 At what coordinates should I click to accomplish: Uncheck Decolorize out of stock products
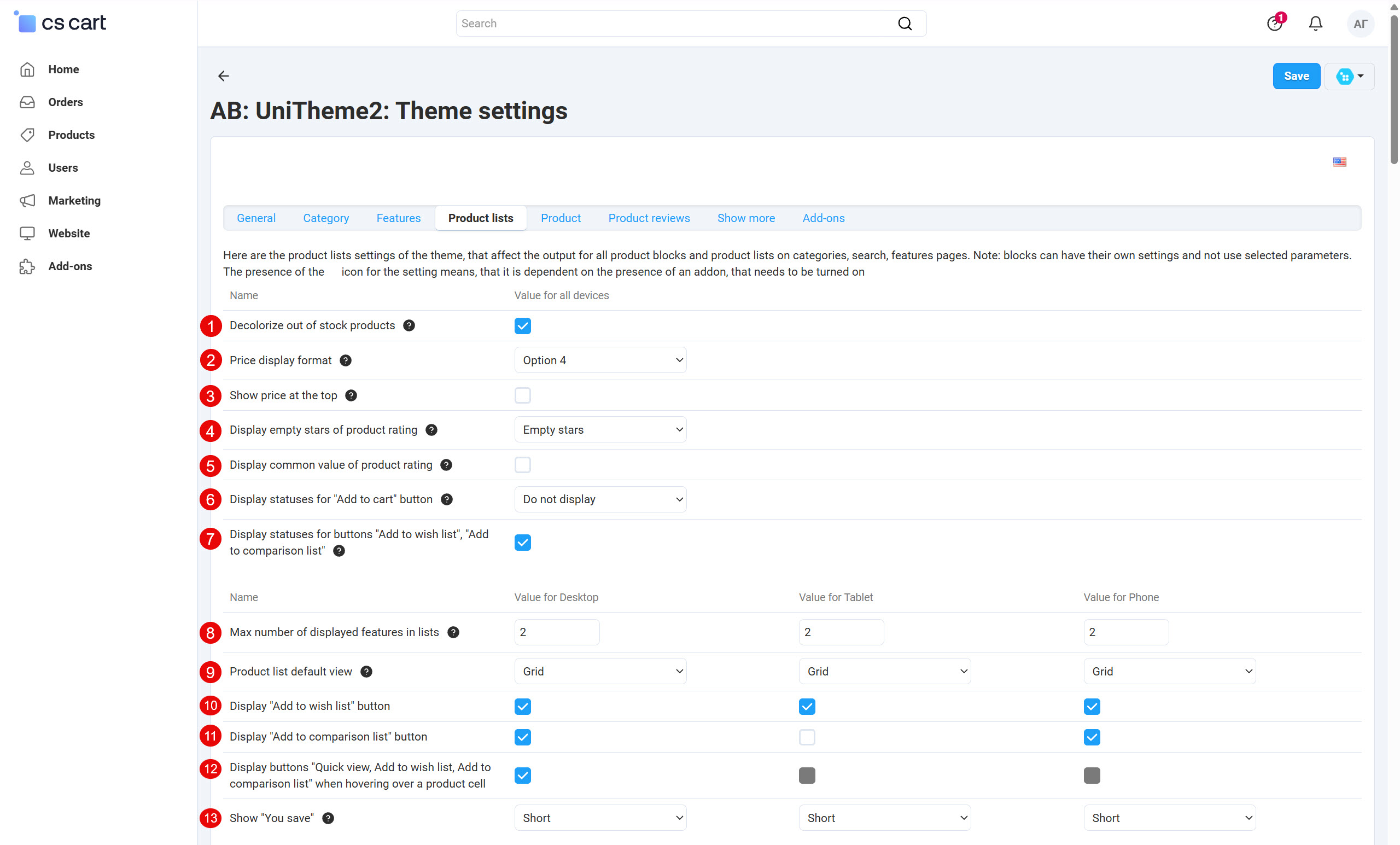point(522,325)
